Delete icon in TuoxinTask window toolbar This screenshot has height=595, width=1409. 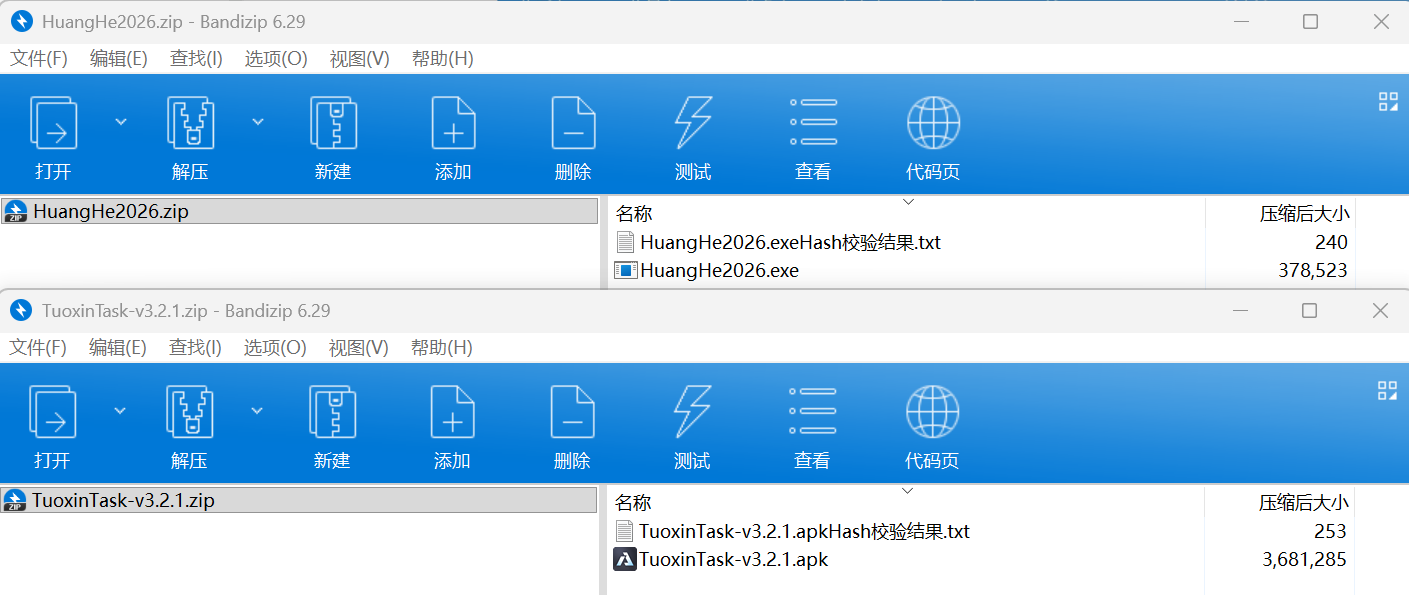(x=572, y=412)
